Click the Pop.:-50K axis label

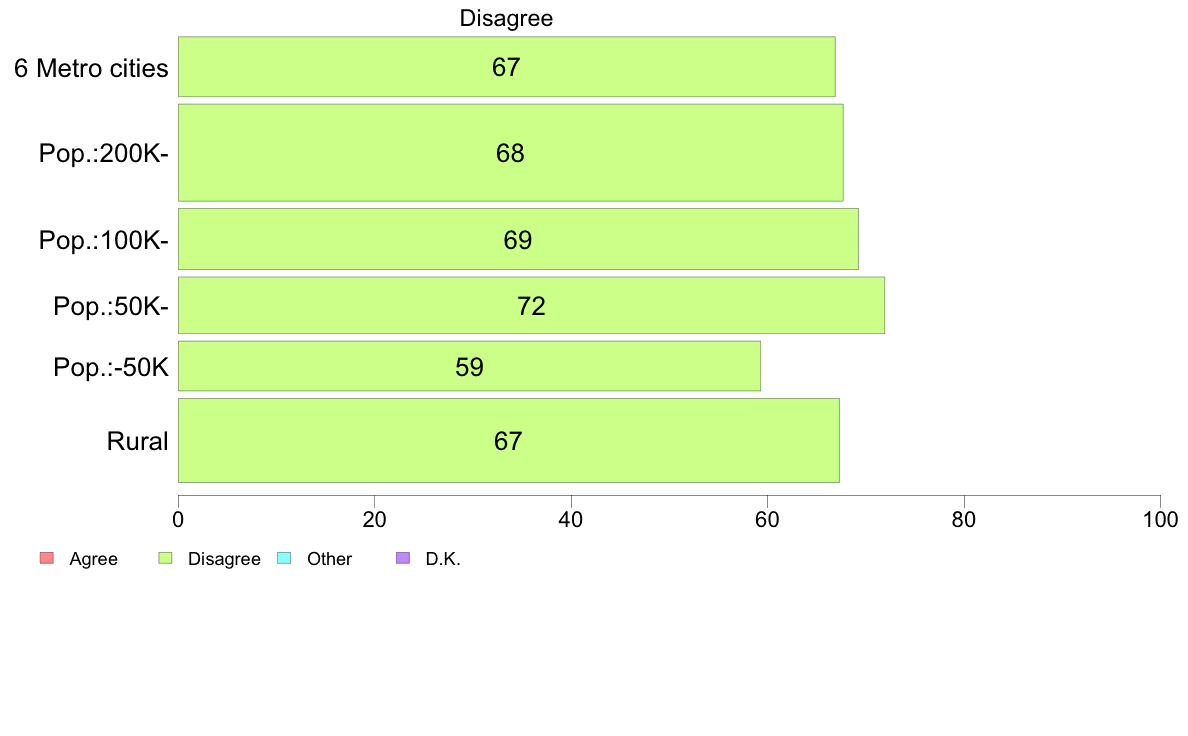coord(111,368)
